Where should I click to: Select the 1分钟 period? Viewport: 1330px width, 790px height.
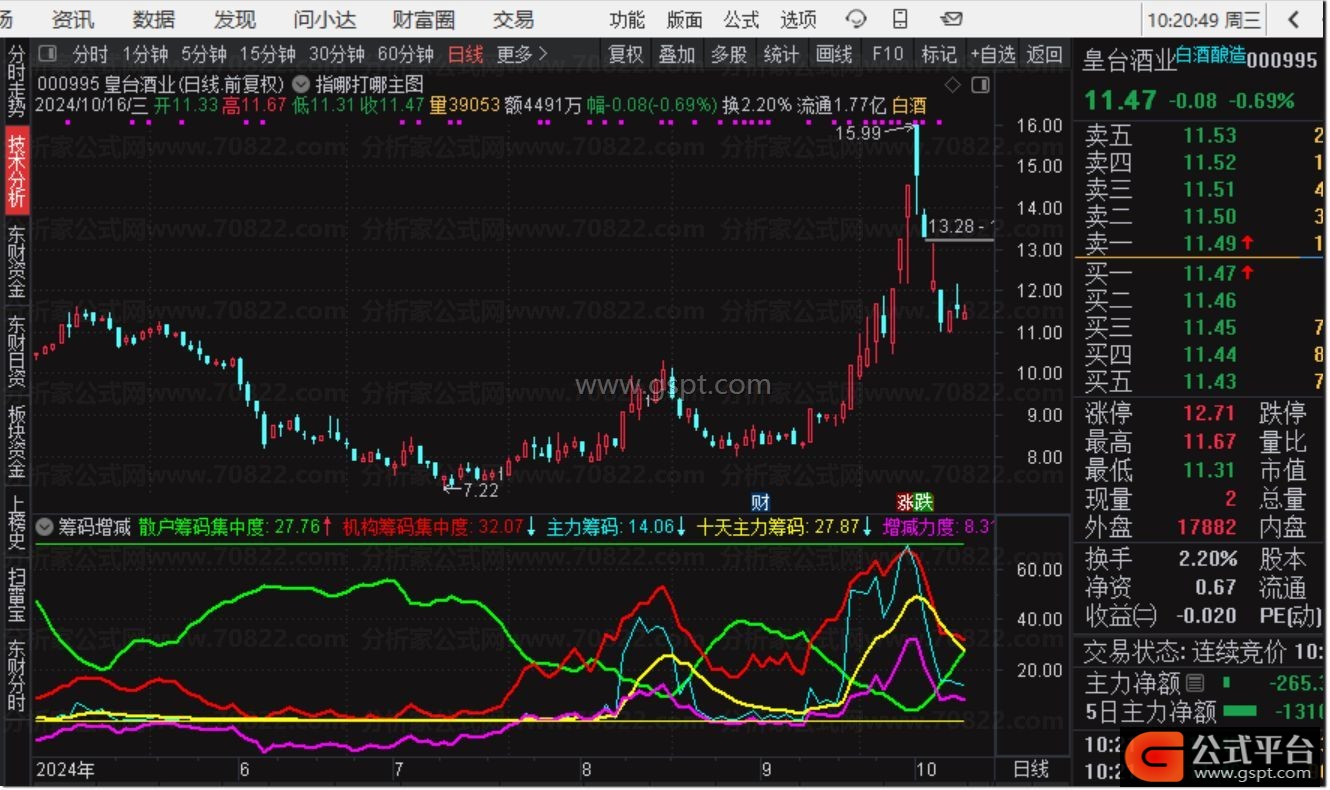(x=146, y=54)
